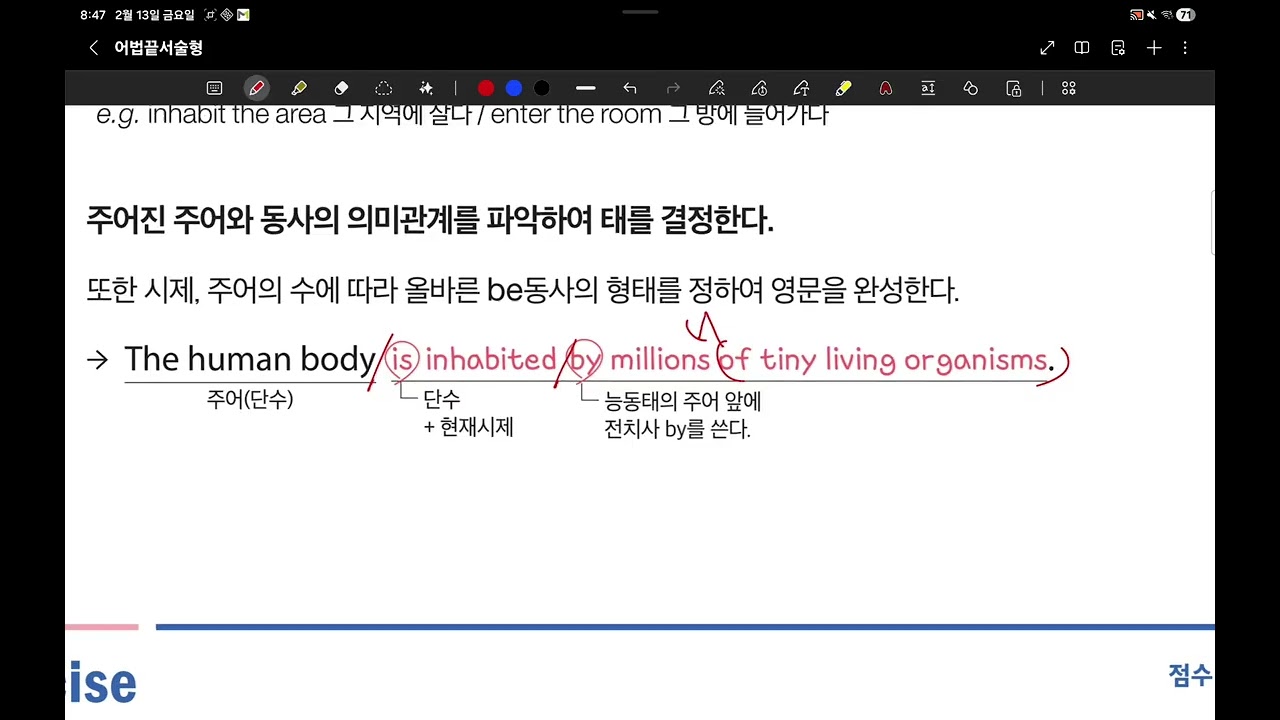Screen dimensions: 1280x720
Task: Select the red text style A tool
Action: pyautogui.click(x=886, y=88)
